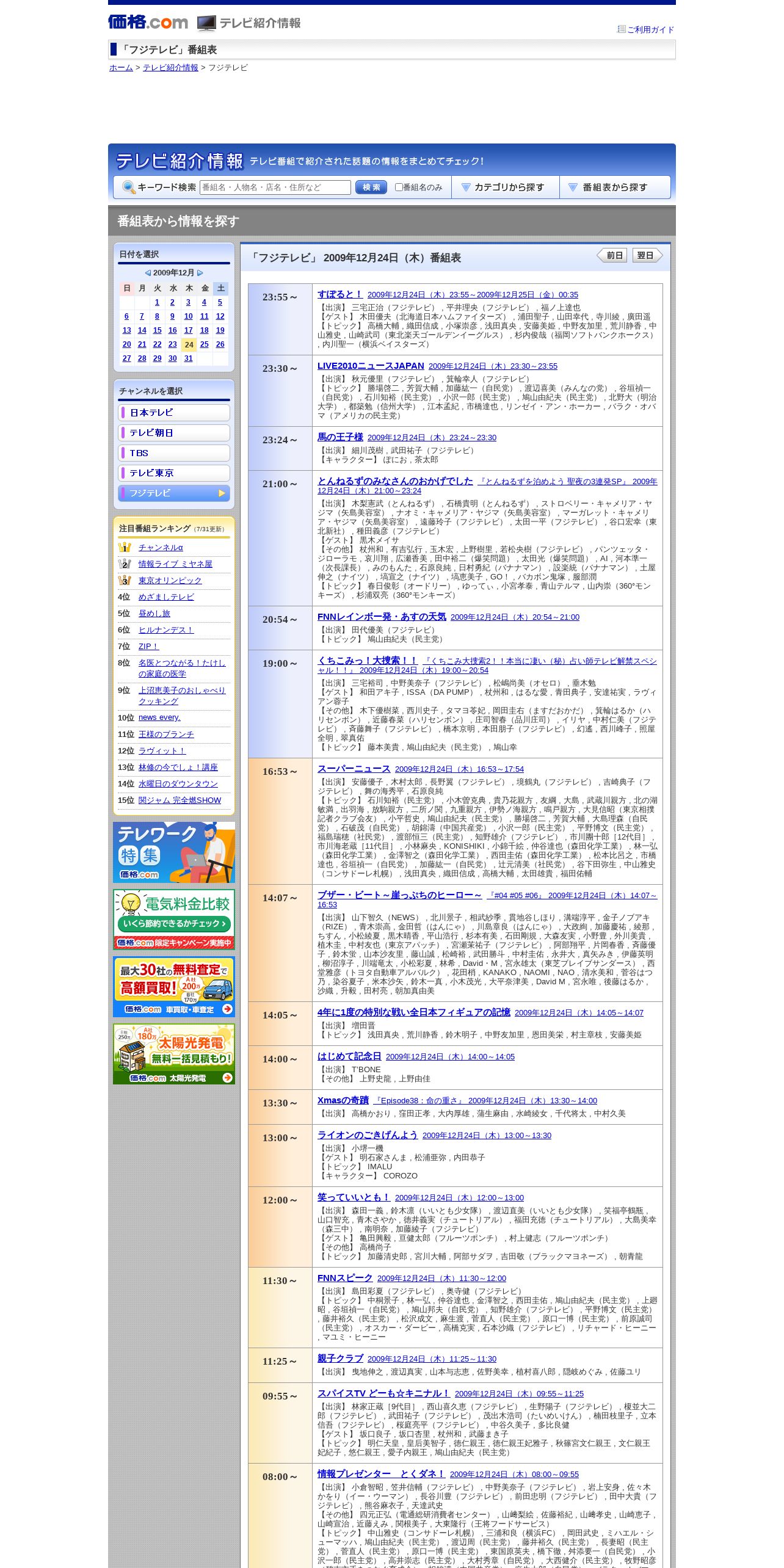The image size is (784, 1568).
Task: Open ranking link めざましテレビ
Action: (x=166, y=597)
